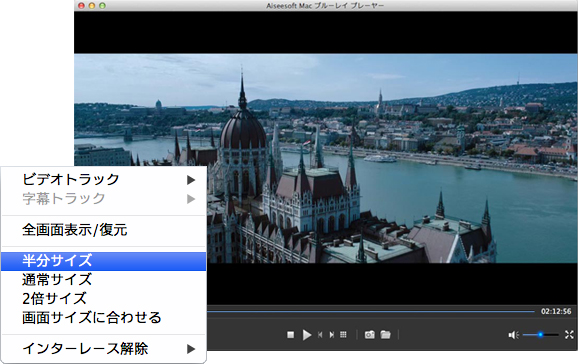Click the play button
Viewport: 578px width, 364px height.
(x=306, y=334)
